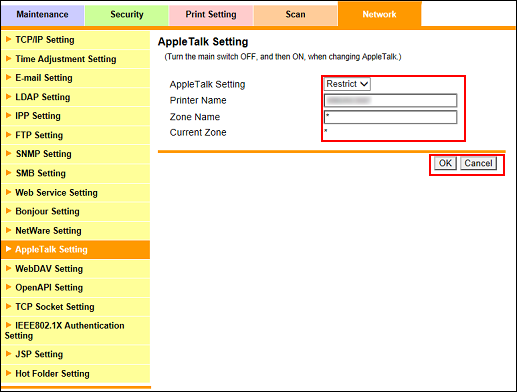Click the arrow icon beside WebDAV Setting
Screen dimensions: 517x392
point(9,268)
